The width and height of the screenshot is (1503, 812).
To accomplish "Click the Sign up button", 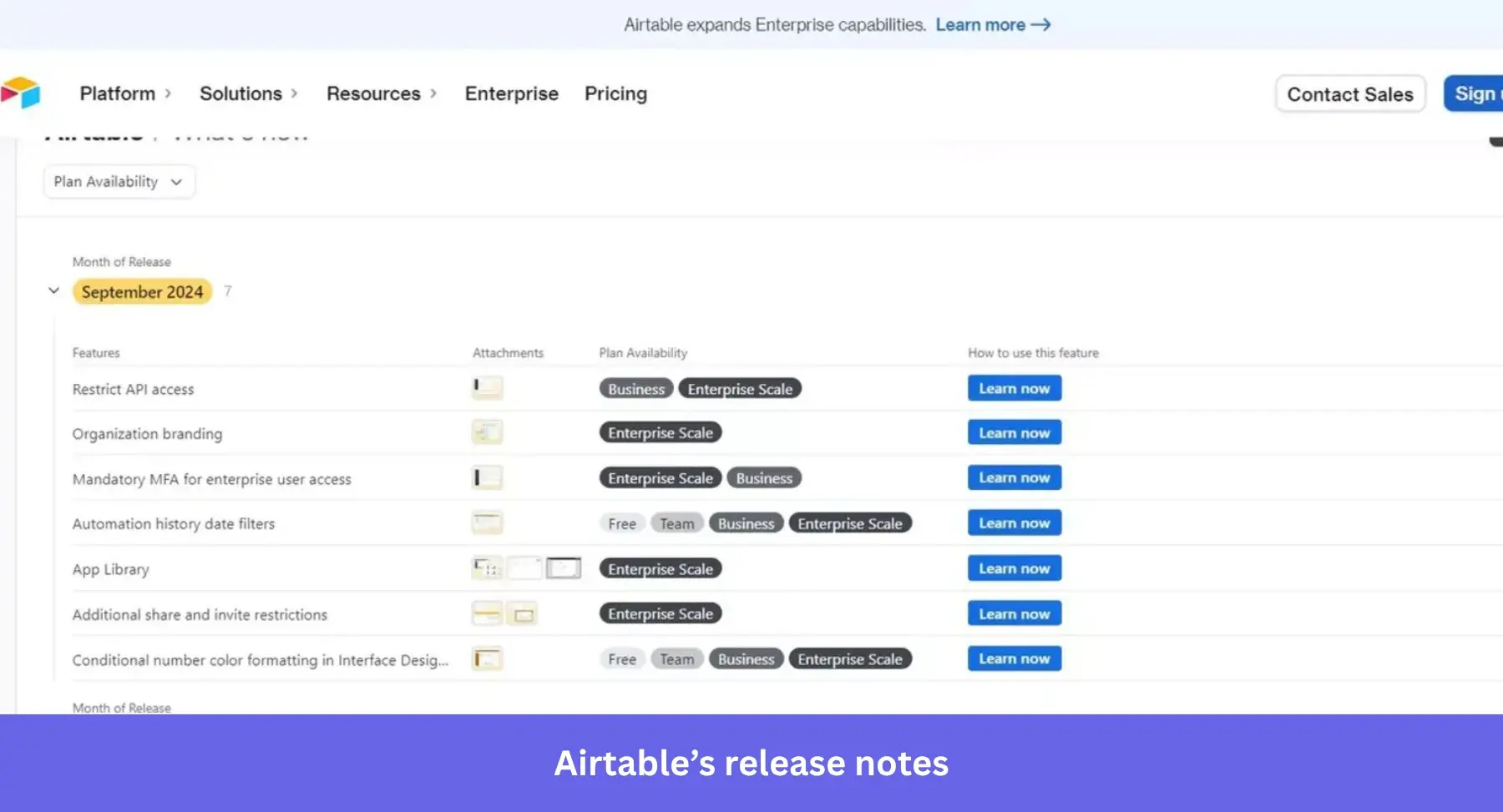I will [1477, 93].
